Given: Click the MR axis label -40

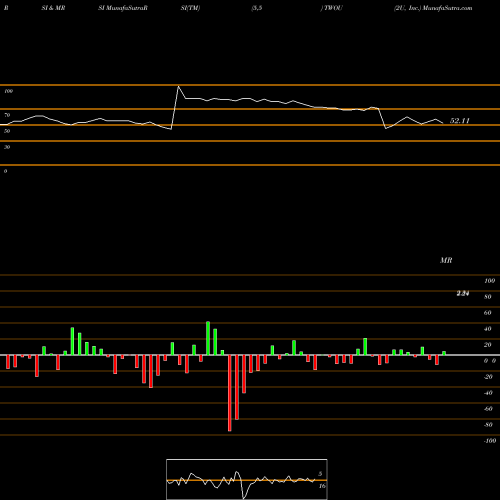Looking at the screenshot, I should coord(488,393).
